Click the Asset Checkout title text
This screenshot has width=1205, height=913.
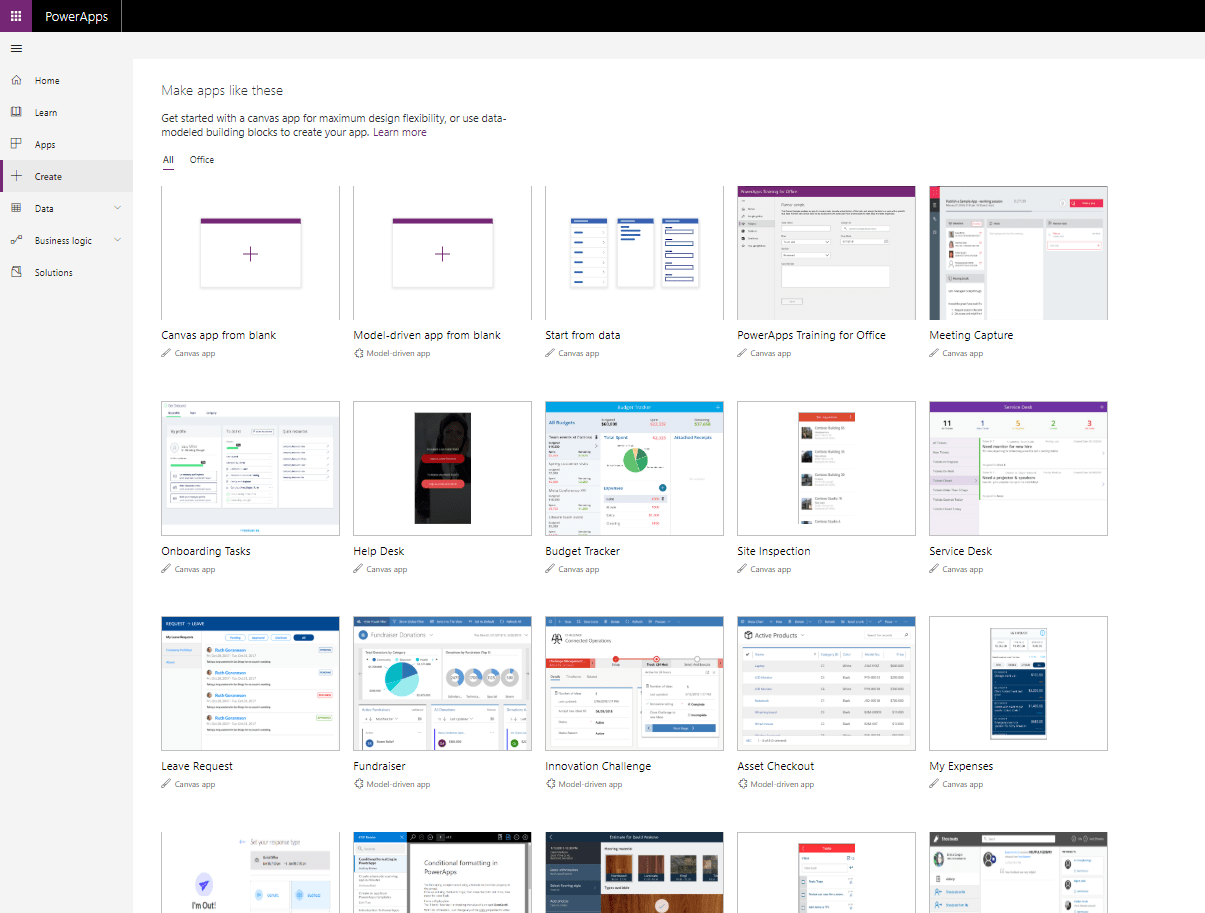click(x=775, y=766)
